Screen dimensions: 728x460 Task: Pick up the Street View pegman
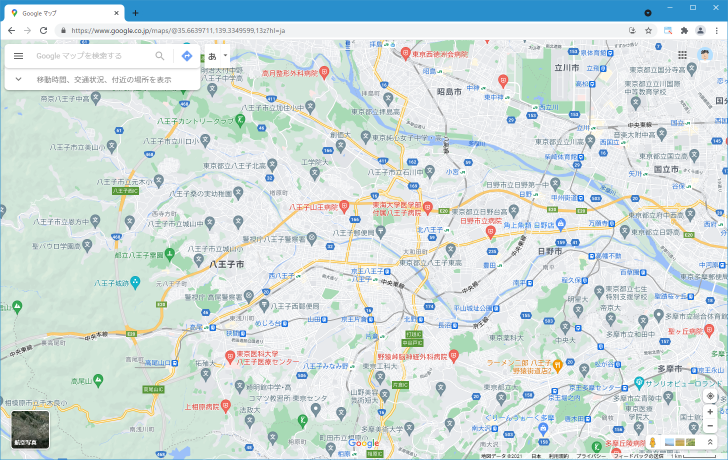[652, 442]
